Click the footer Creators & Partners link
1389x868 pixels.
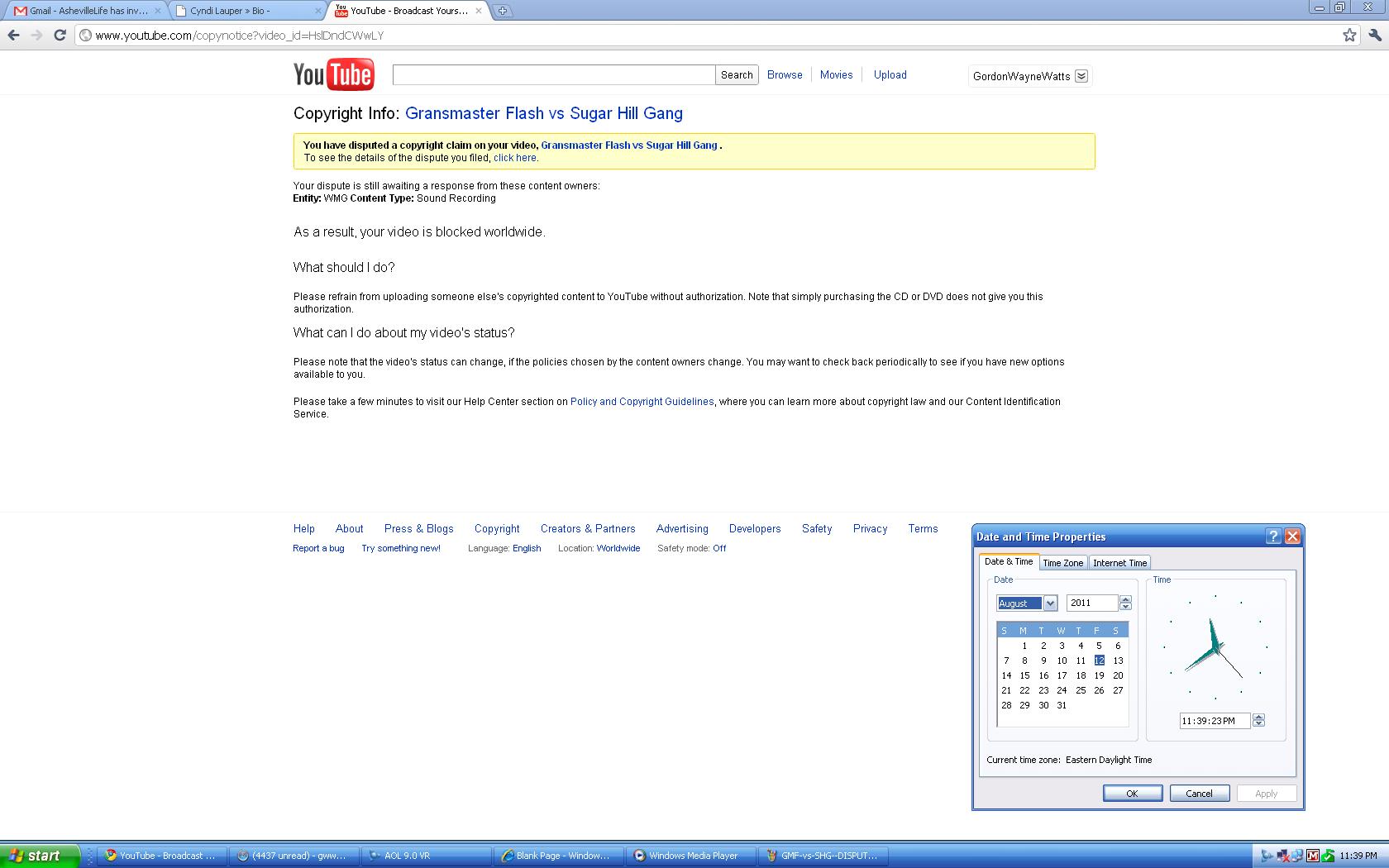(x=588, y=529)
